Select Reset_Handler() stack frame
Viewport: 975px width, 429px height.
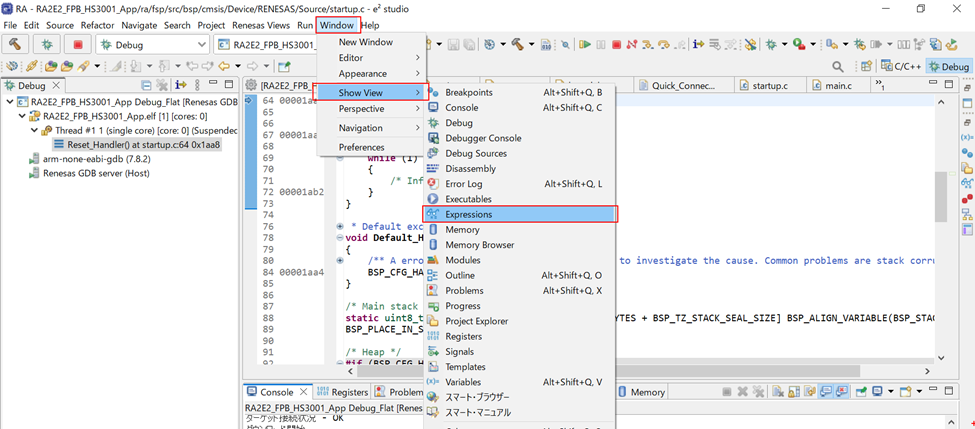138,145
